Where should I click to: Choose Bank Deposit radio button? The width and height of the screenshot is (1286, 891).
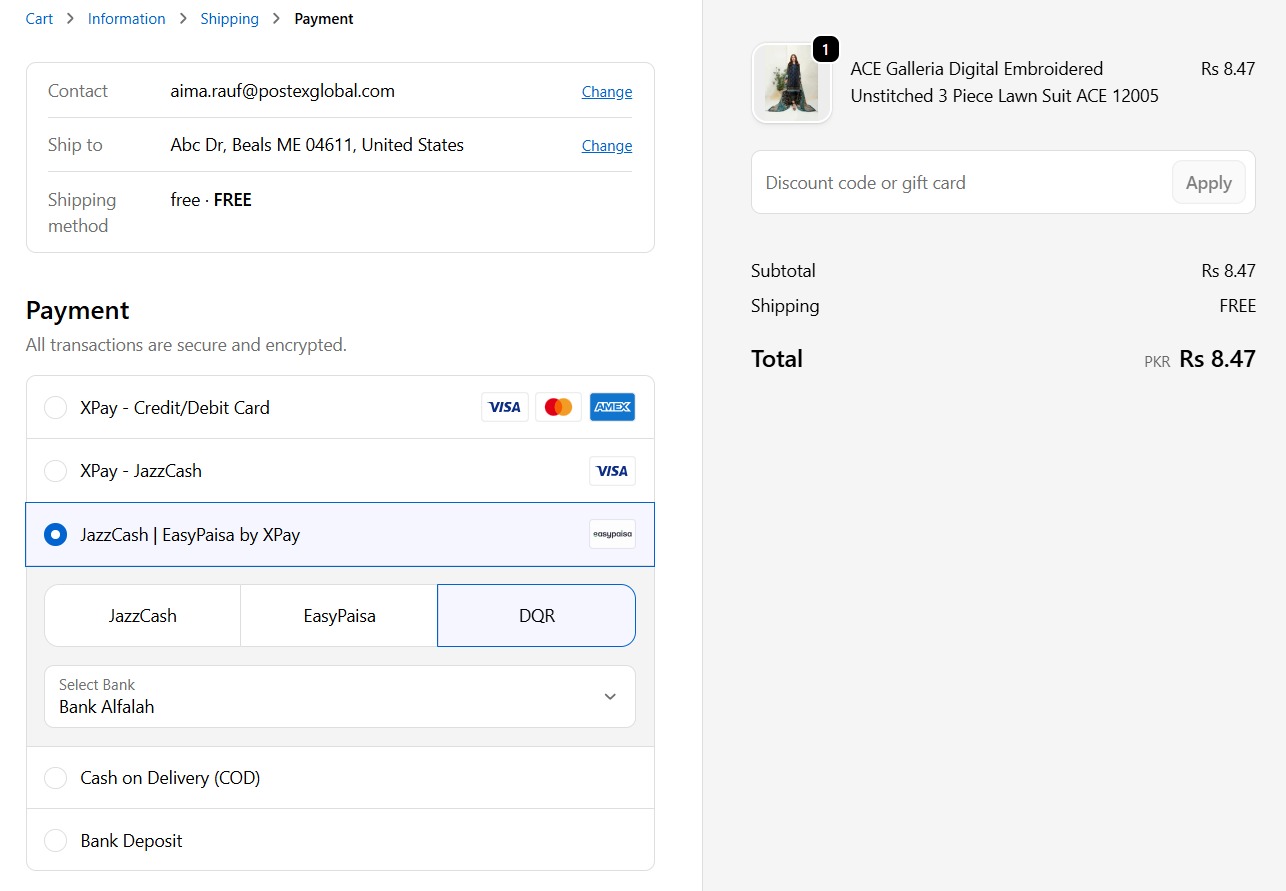[x=56, y=841]
